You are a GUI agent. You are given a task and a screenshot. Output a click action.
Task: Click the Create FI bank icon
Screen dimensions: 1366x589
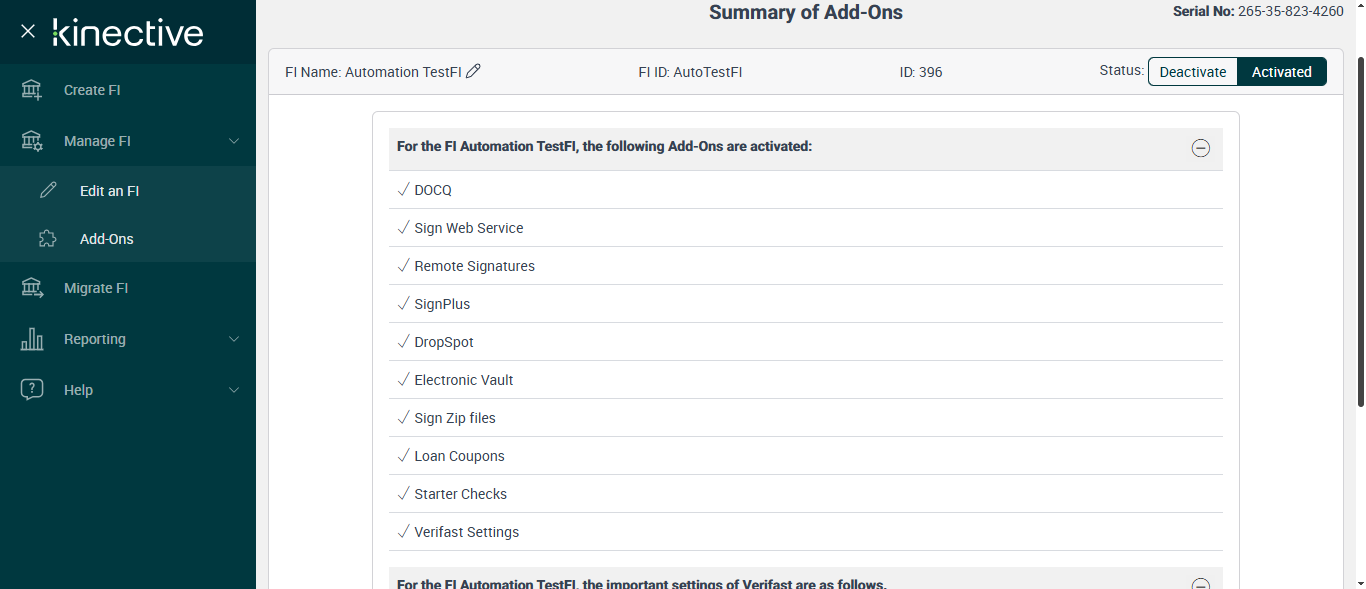tap(32, 90)
